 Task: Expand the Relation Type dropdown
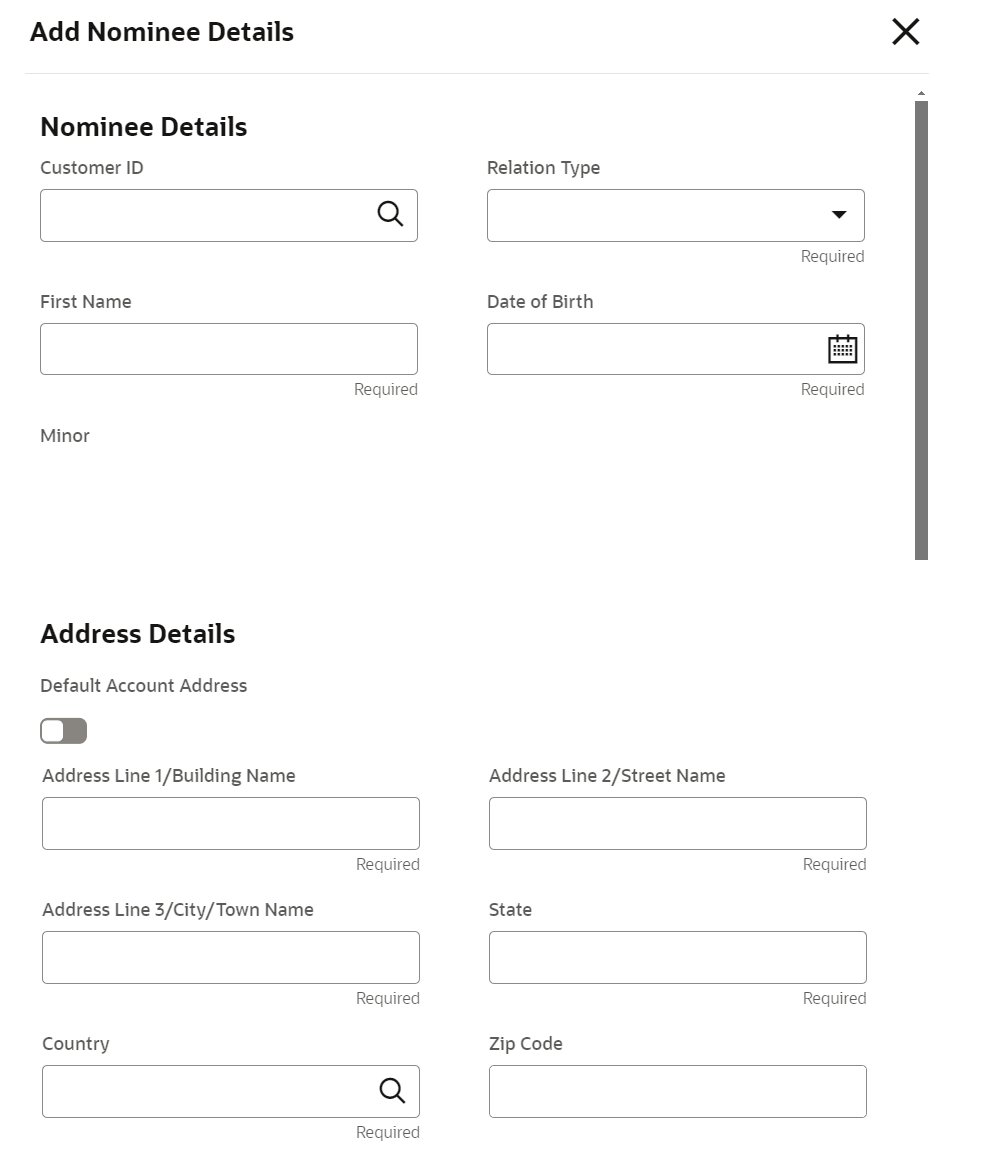838,215
